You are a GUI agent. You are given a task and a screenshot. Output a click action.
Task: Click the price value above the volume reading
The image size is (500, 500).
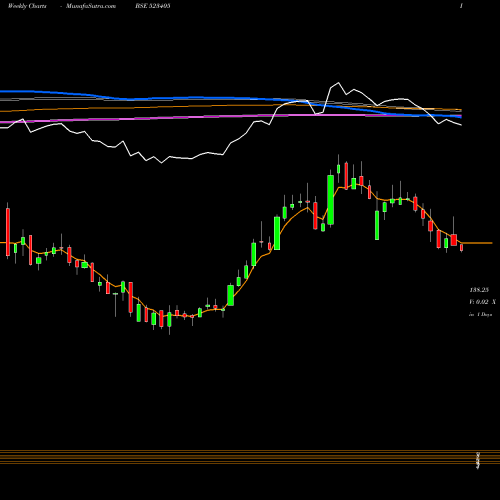click(479, 290)
